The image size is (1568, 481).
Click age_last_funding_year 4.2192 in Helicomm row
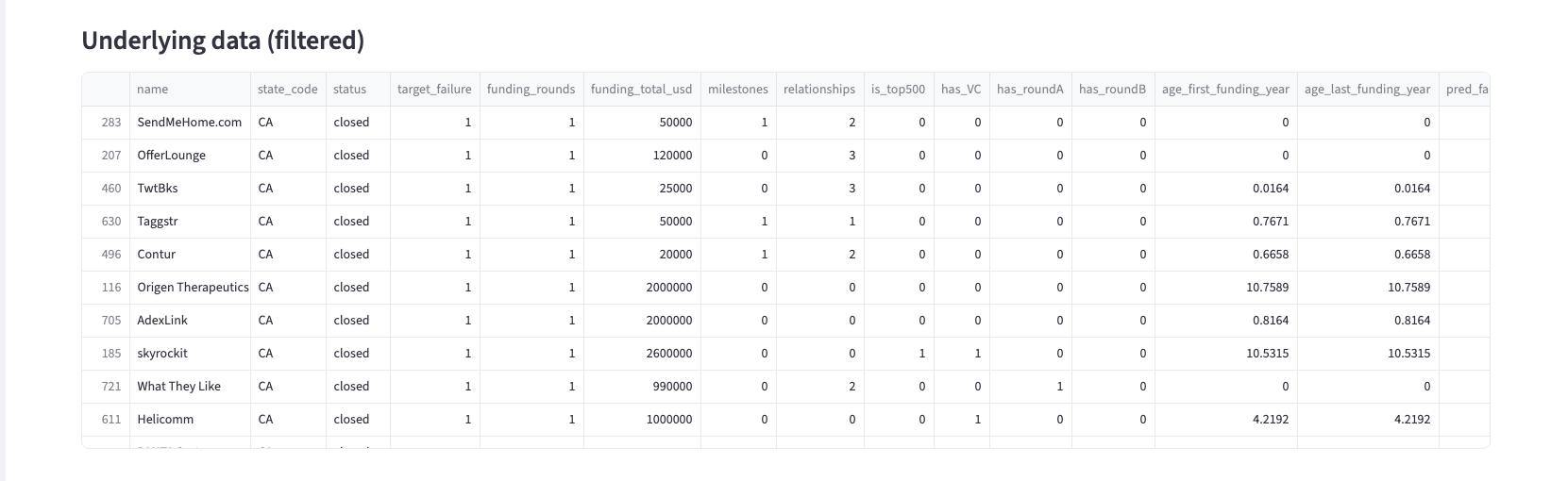[1367, 420]
